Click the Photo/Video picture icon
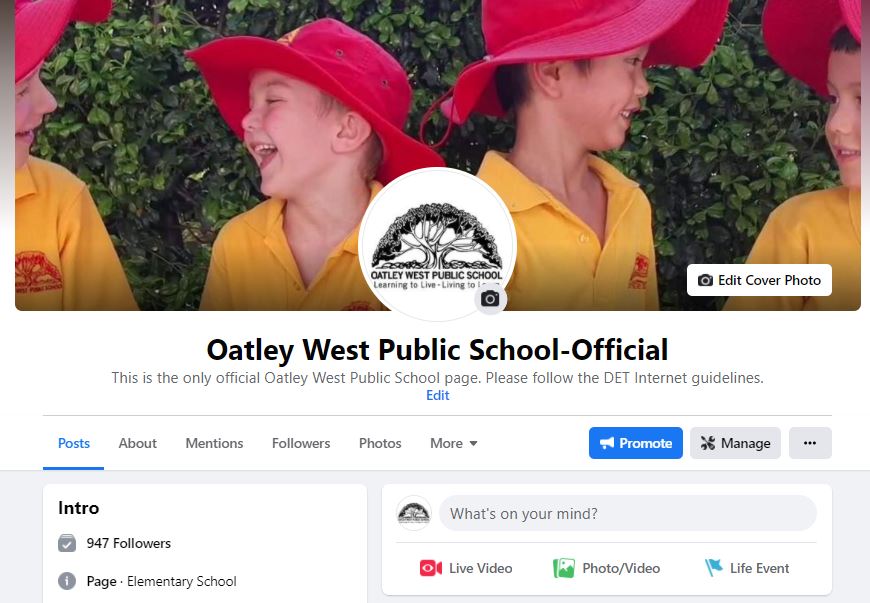The height and width of the screenshot is (603, 870). [564, 568]
